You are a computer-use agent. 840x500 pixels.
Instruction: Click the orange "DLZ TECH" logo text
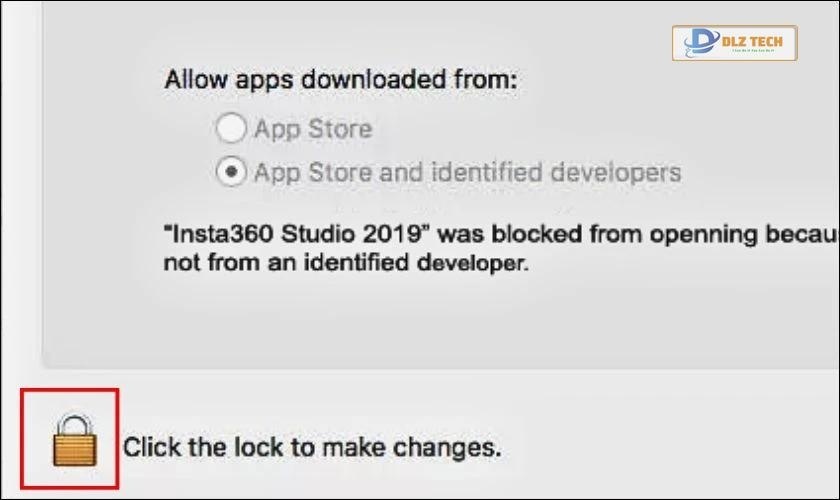(753, 40)
